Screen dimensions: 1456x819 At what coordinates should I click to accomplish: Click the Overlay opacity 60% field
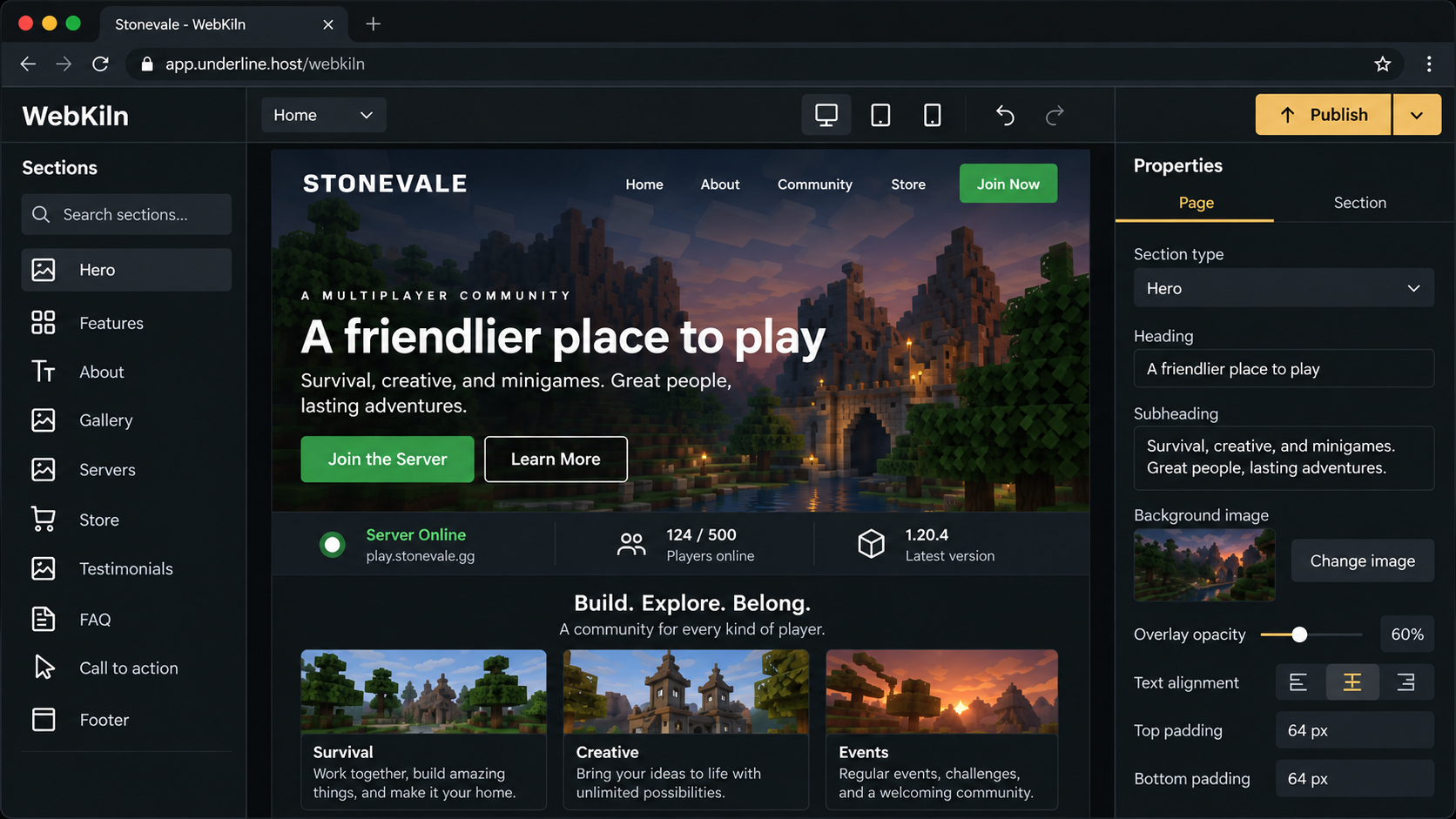(1406, 634)
